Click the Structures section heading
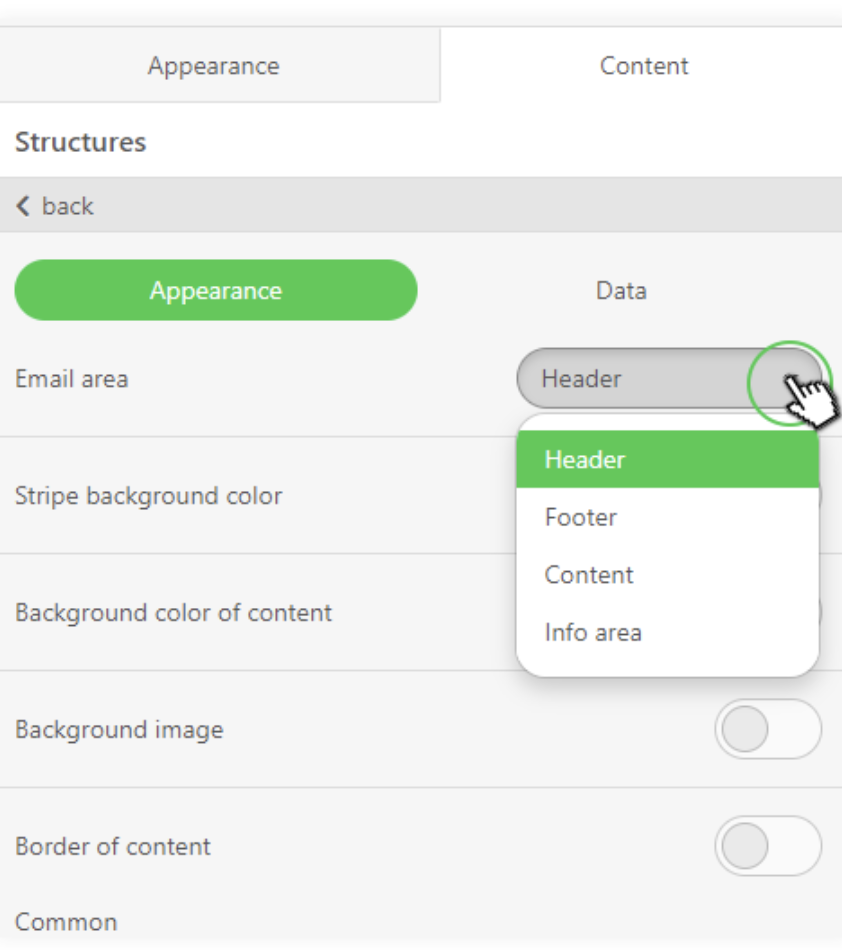This screenshot has width=842, height=950. (81, 142)
